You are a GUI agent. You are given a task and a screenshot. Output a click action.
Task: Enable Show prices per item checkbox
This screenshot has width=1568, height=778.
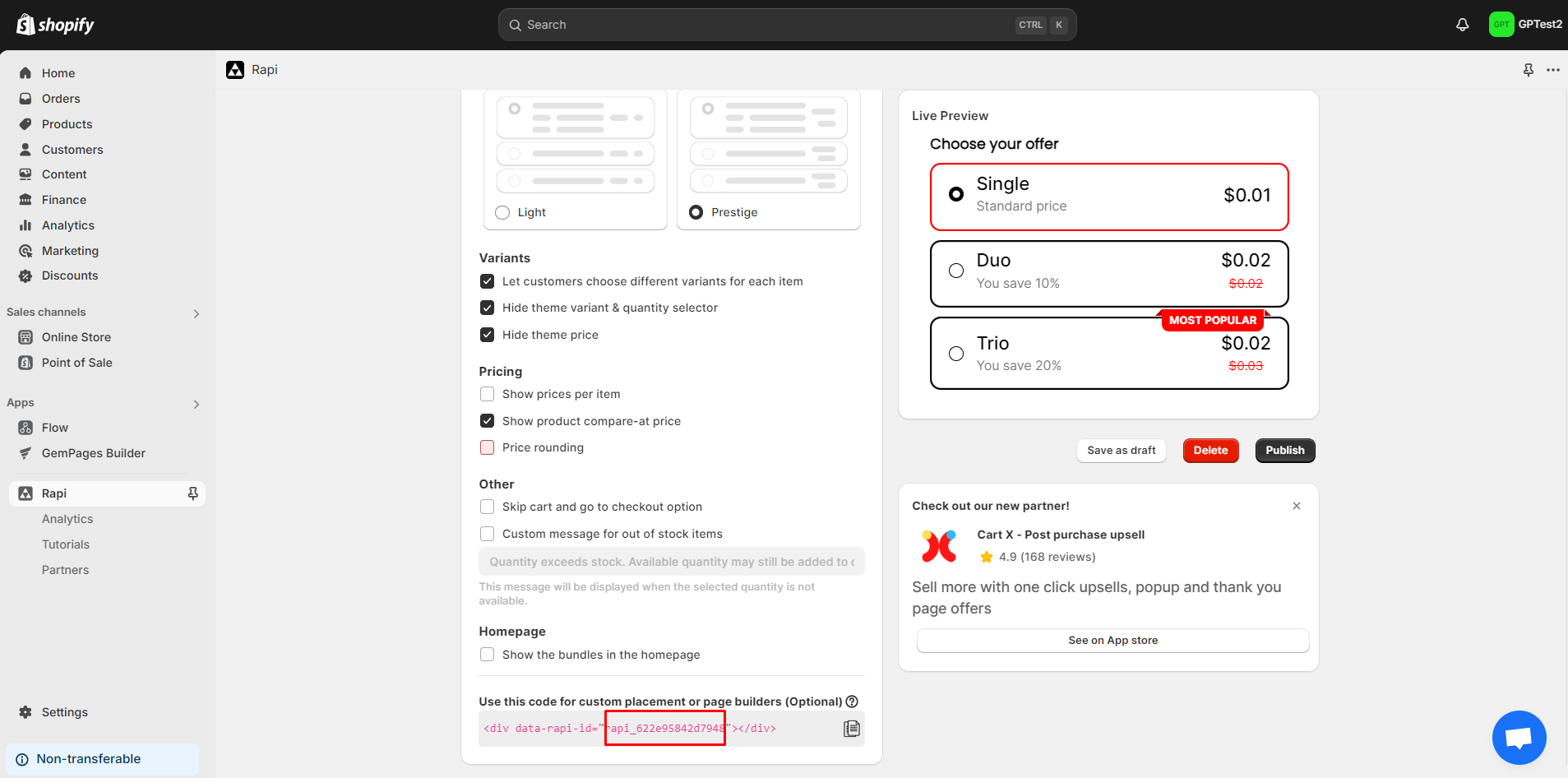(488, 394)
